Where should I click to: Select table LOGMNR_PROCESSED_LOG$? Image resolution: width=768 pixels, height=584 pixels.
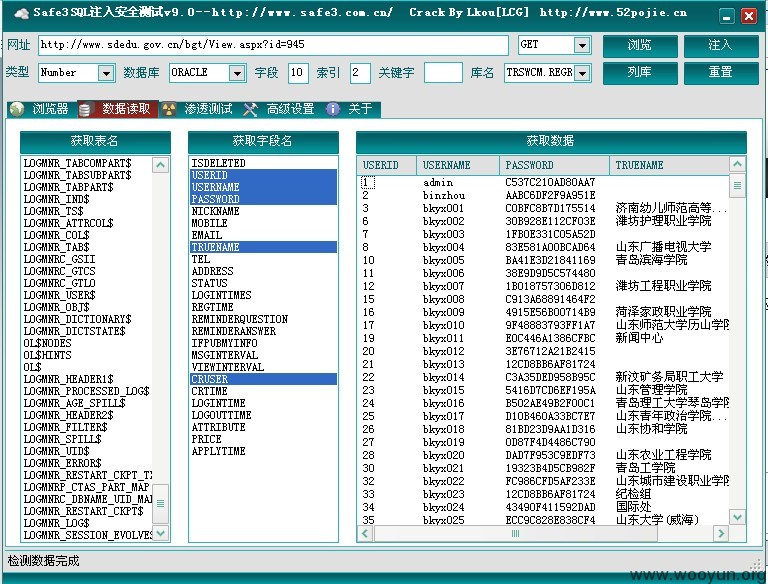point(86,391)
